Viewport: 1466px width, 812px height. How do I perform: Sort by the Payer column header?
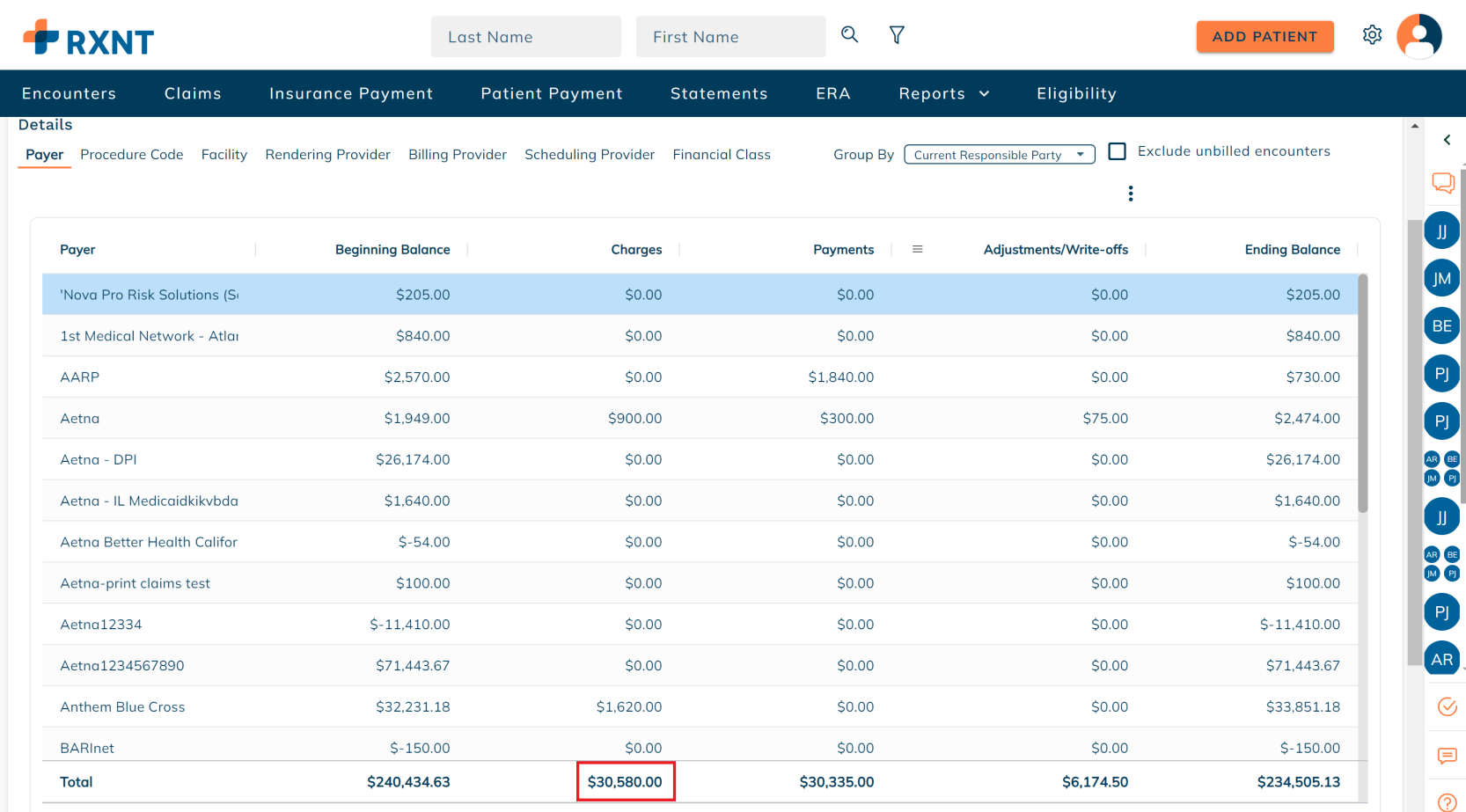point(77,250)
